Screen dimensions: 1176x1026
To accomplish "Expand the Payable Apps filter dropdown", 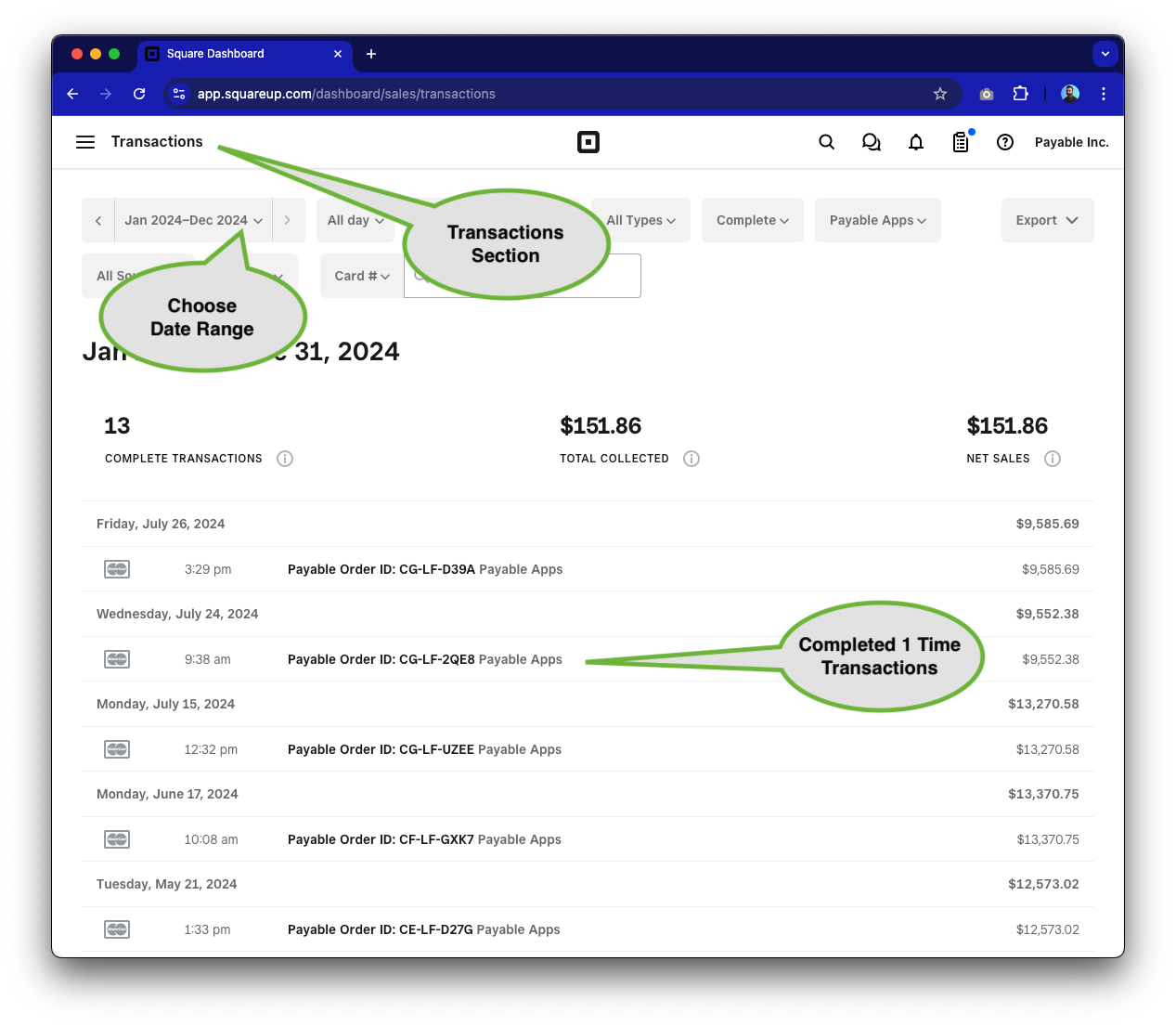I will coord(877,220).
